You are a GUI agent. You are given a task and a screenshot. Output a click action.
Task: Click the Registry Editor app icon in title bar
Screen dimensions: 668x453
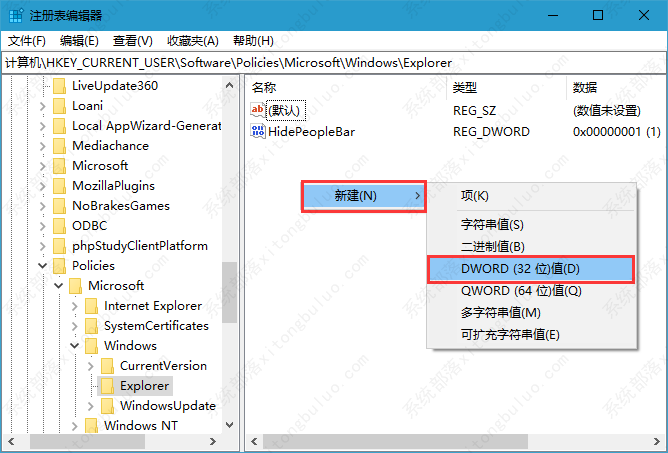14,15
